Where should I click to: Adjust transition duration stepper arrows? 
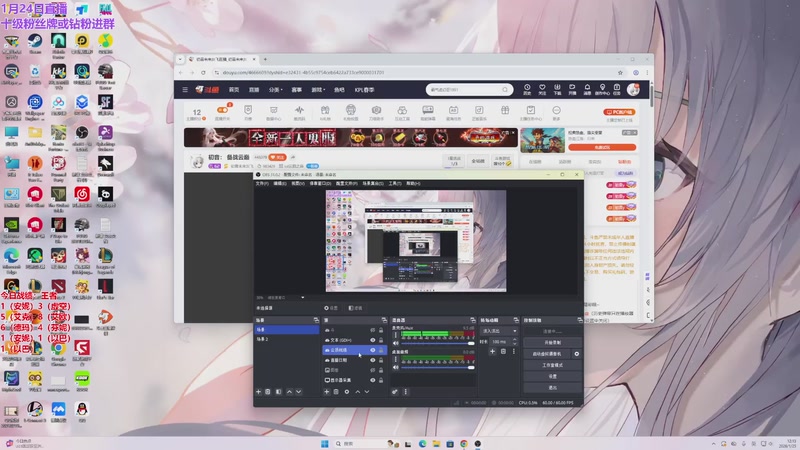(x=515, y=341)
